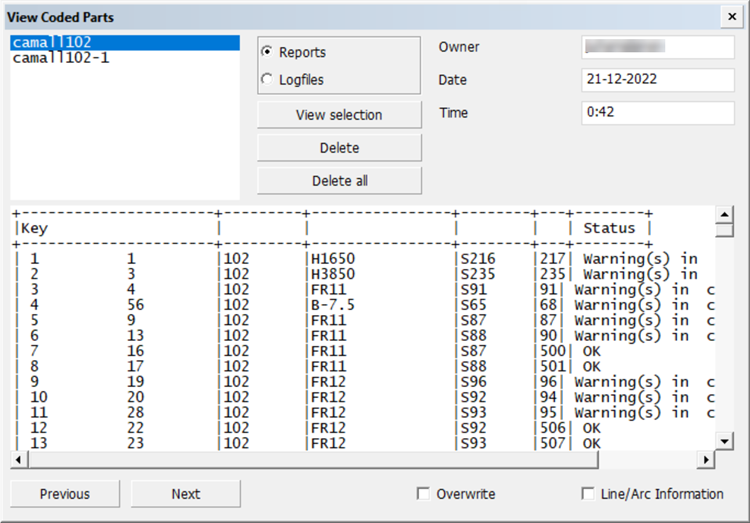
Task: Click the Owner input field
Action: pyautogui.click(x=657, y=48)
